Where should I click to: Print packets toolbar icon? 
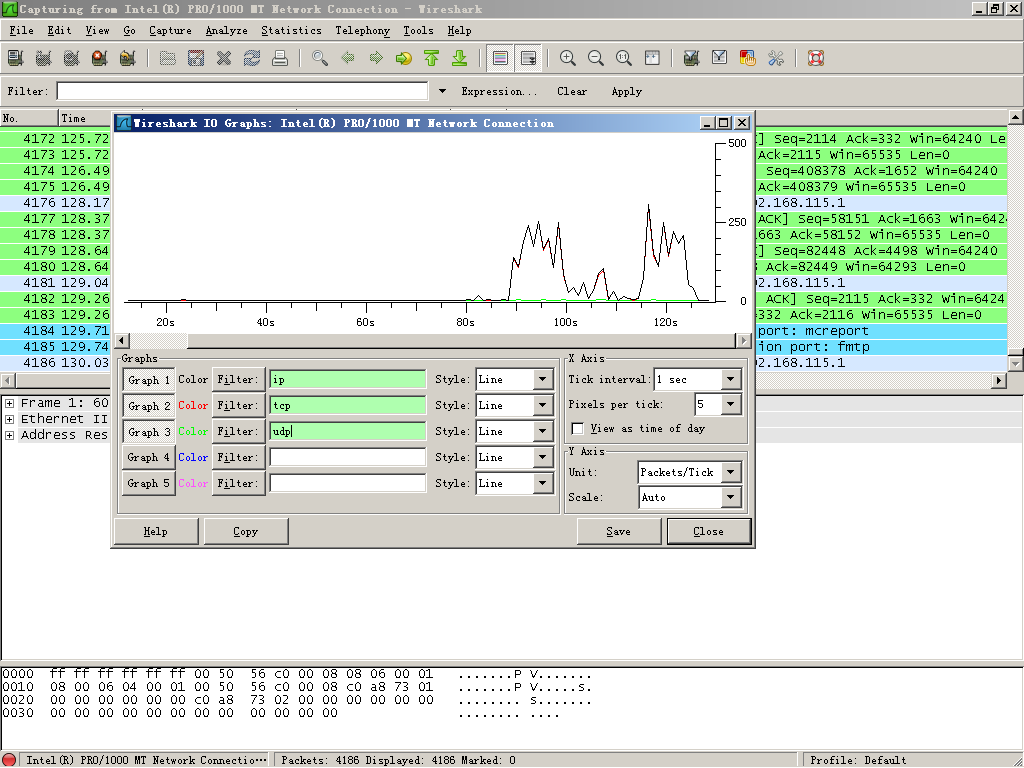point(280,58)
